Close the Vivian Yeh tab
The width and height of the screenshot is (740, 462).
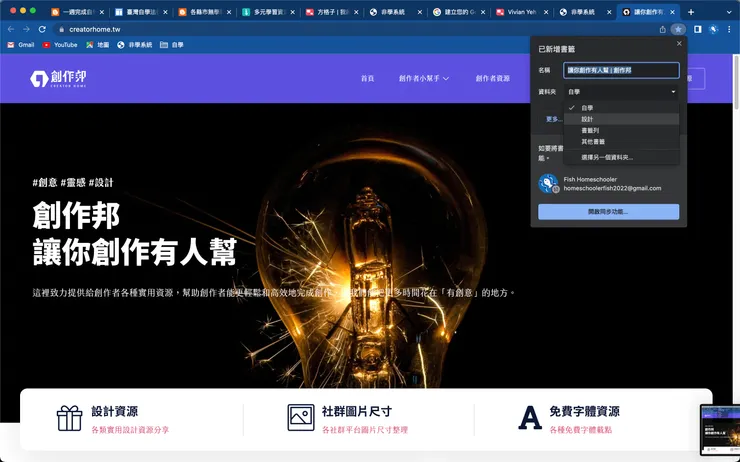(547, 12)
